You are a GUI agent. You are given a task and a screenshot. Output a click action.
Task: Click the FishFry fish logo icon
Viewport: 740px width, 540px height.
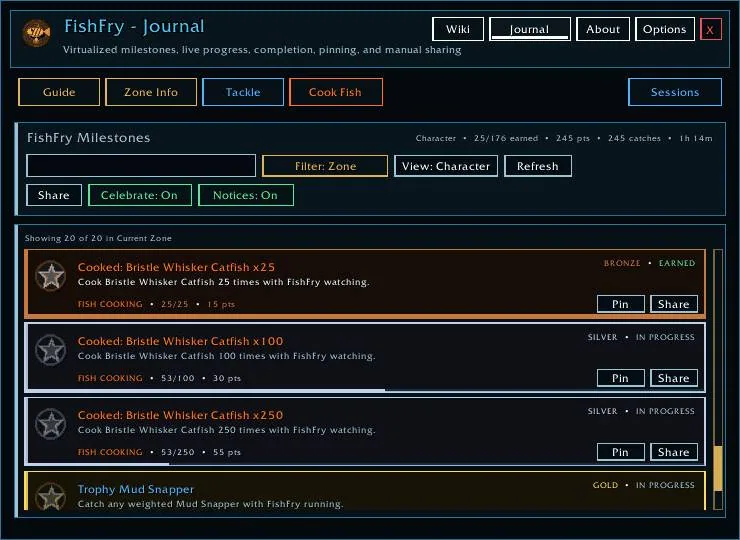[37, 33]
